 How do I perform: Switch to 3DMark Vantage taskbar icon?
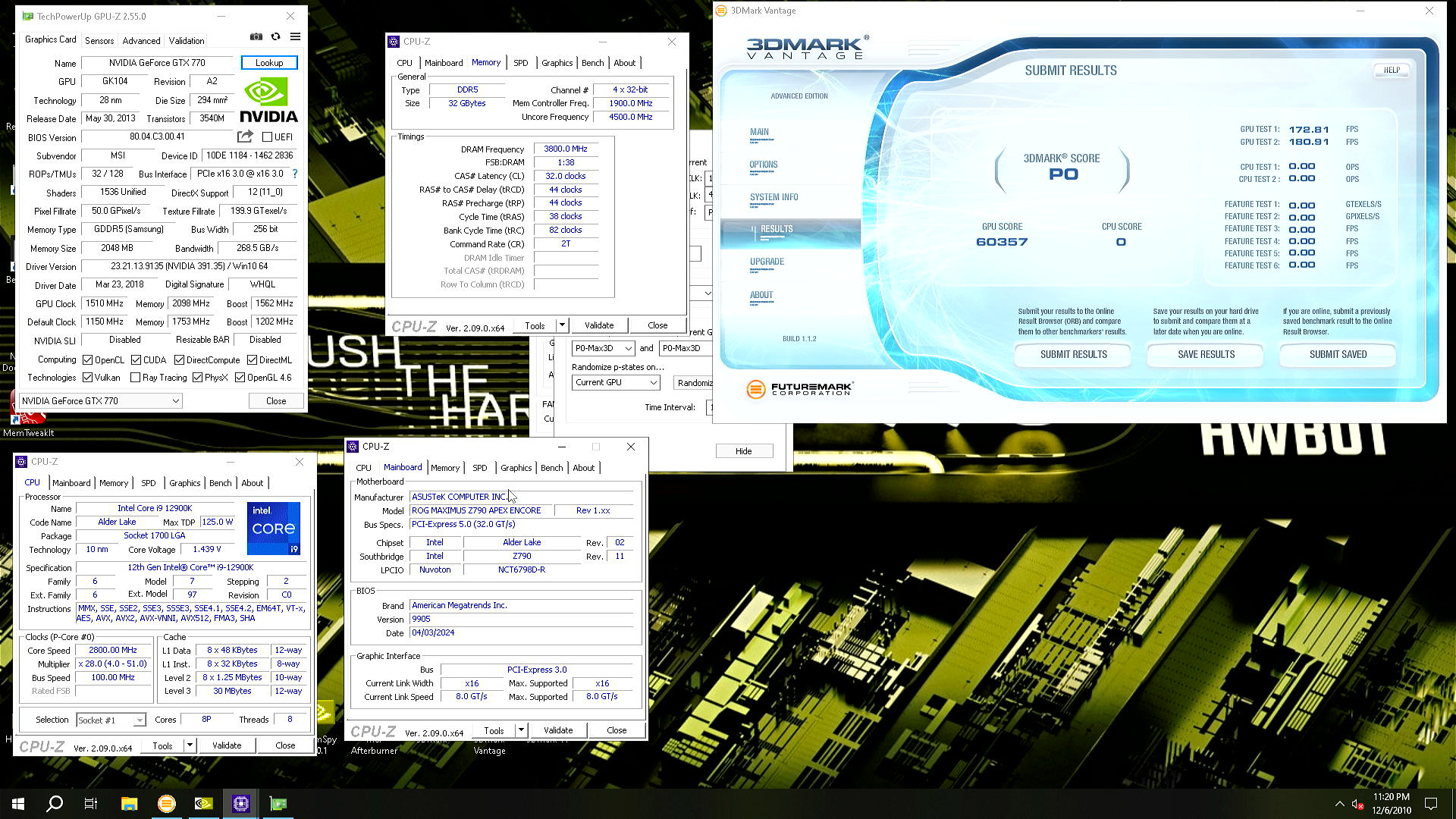tap(167, 804)
